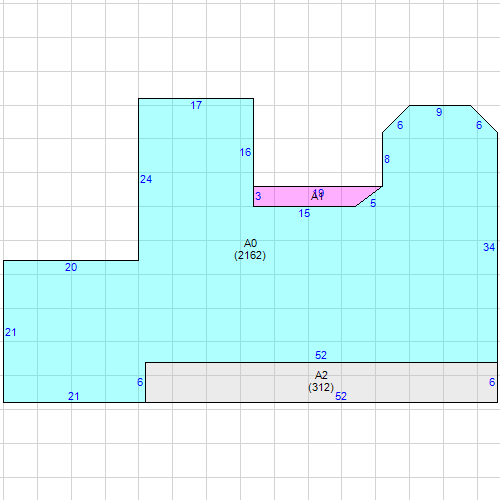Select the dimension label 20
This screenshot has height=500, width=500.
click(71, 267)
